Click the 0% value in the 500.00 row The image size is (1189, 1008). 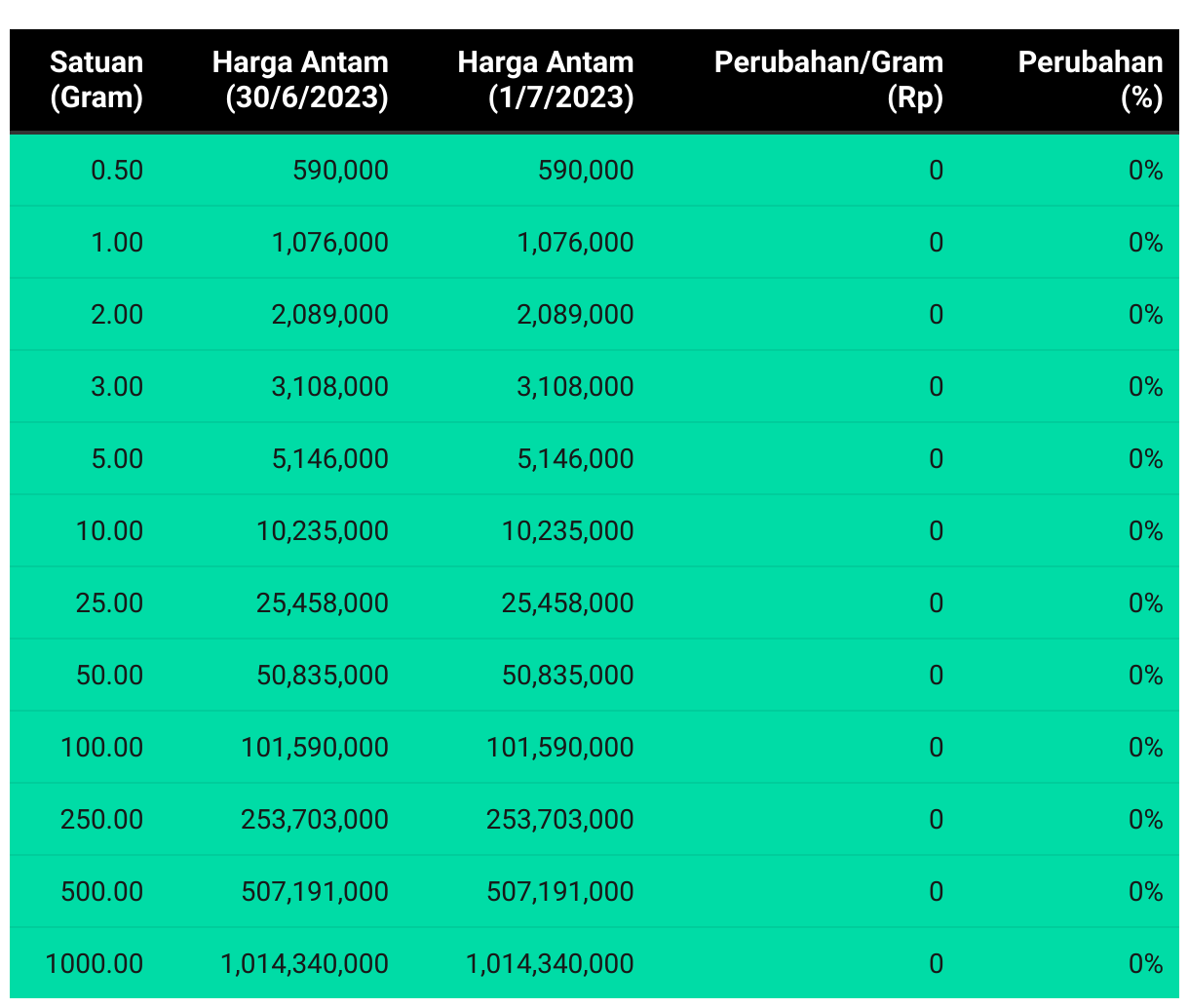coord(1146,892)
